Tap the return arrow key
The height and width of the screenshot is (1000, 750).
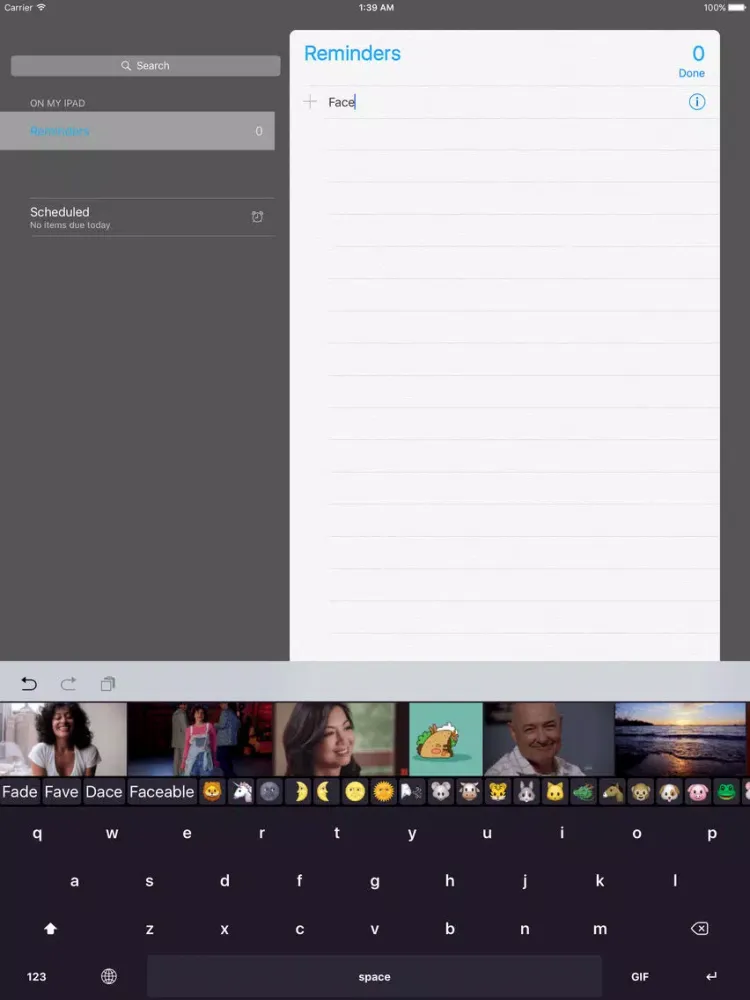[x=711, y=976]
